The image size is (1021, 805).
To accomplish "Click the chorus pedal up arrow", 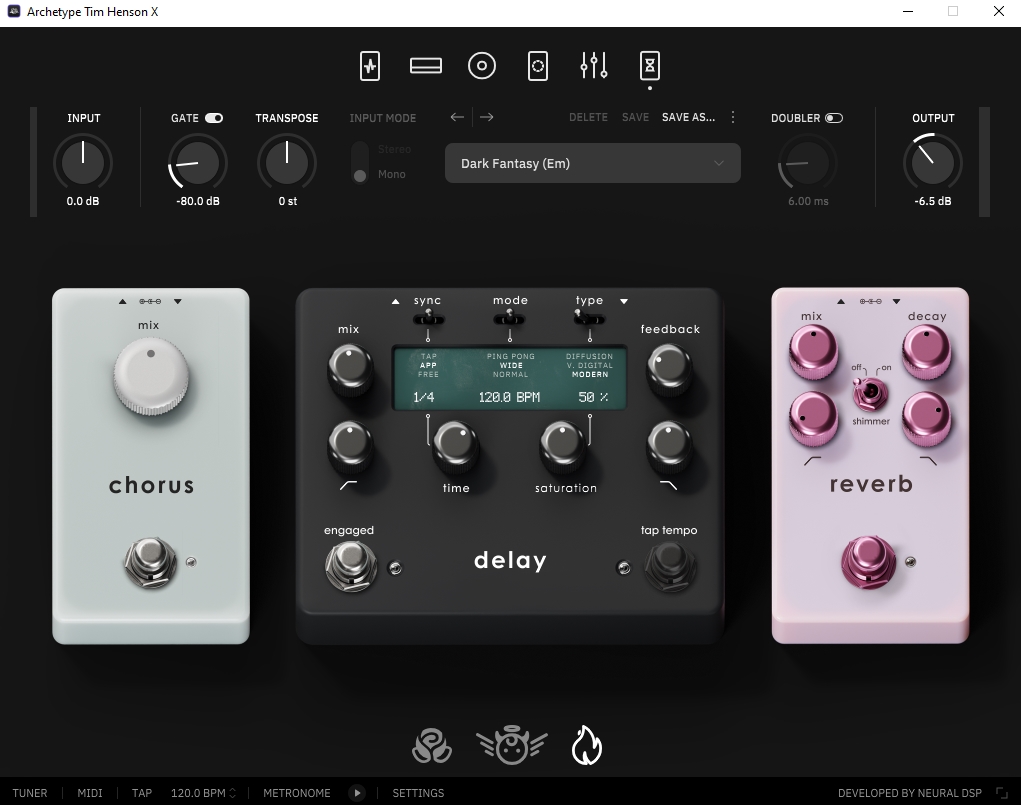I will 122,302.
